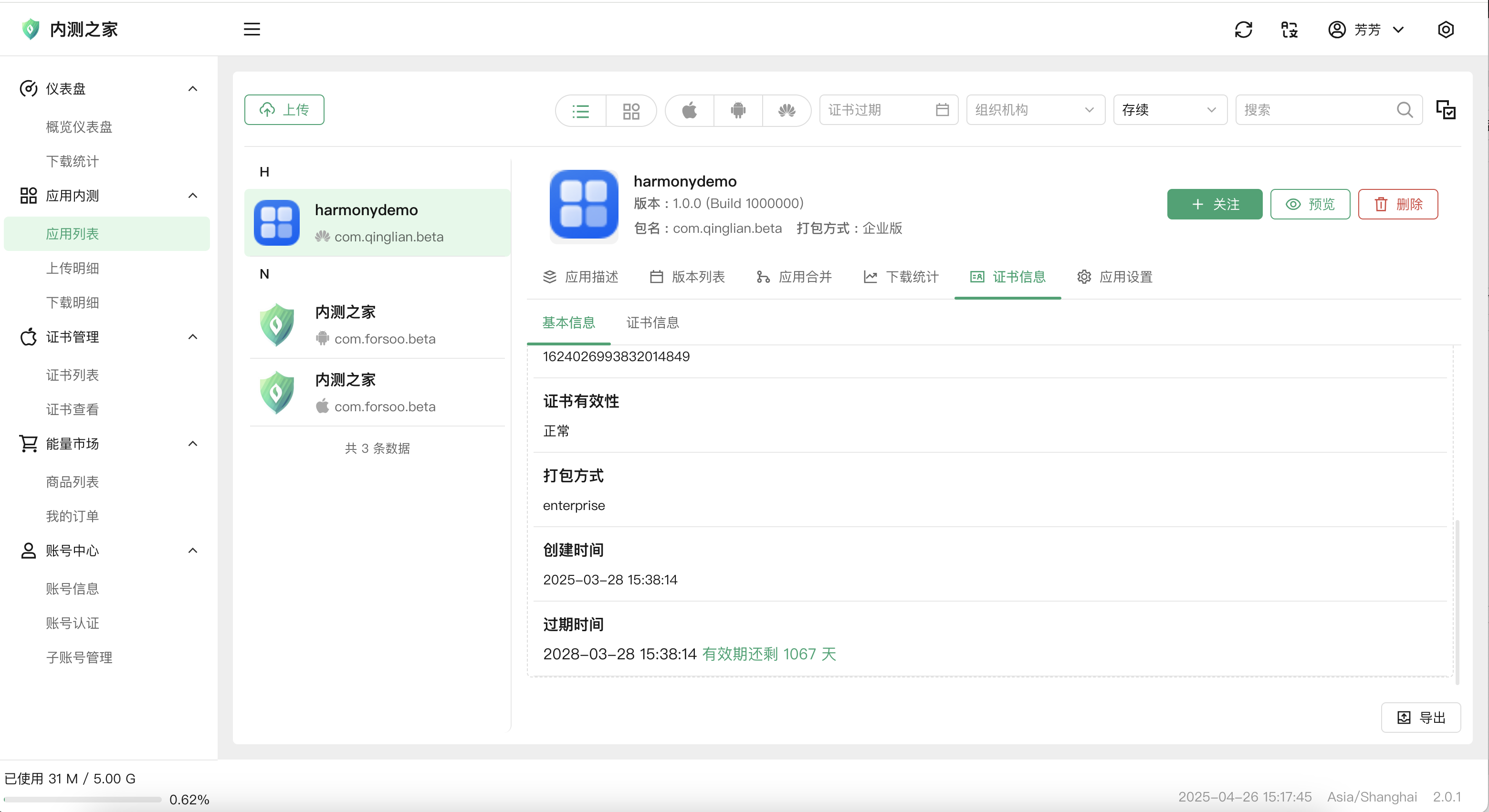Click the search magnifier icon
The height and width of the screenshot is (812, 1489).
(1404, 110)
